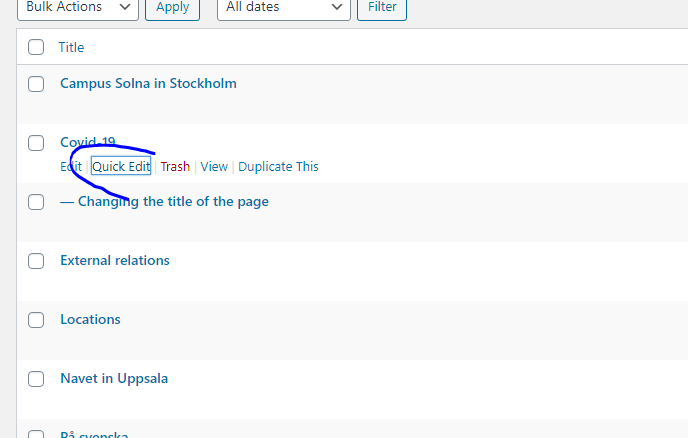Viewport: 688px width, 438px height.
Task: Click the Filter button
Action: (382, 8)
